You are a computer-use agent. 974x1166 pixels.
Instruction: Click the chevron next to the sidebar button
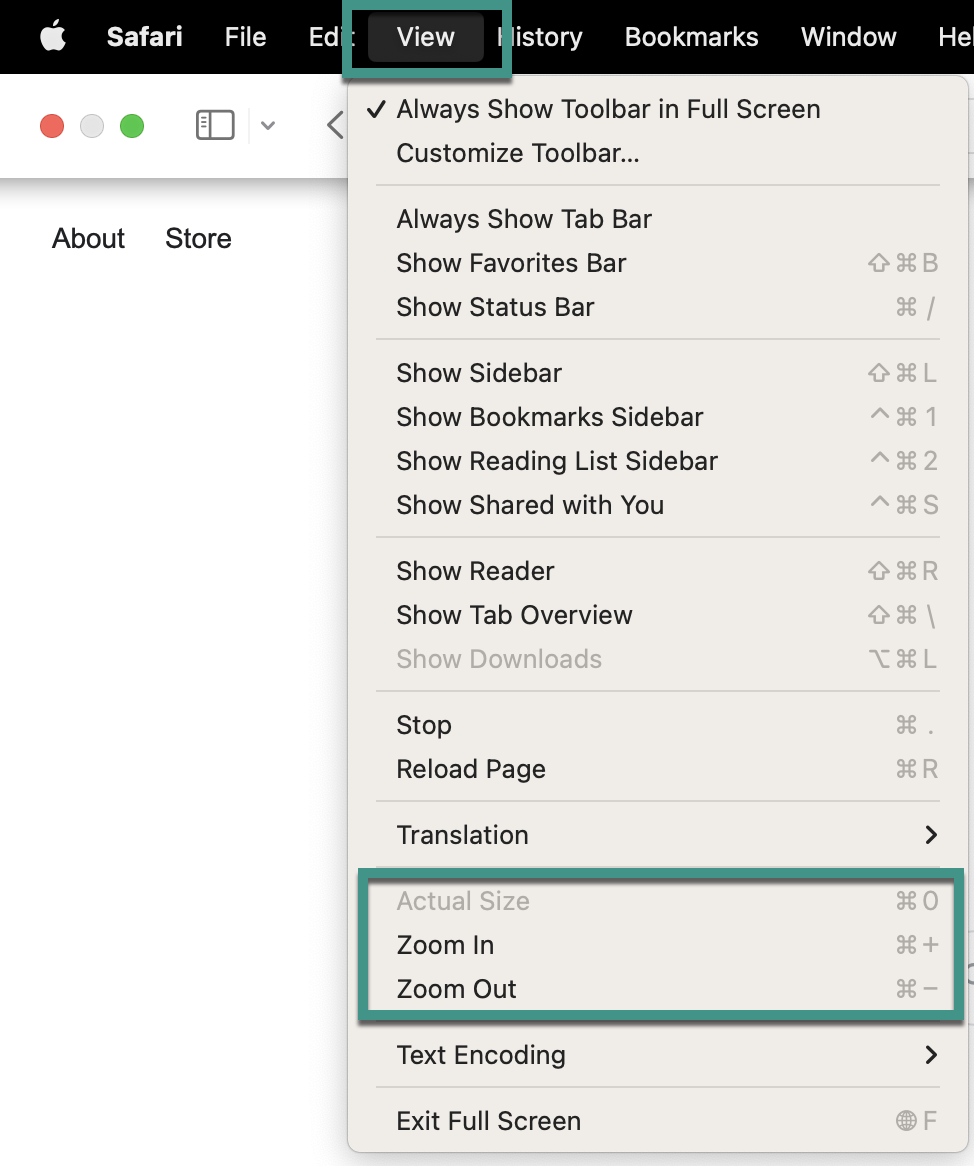tap(266, 125)
